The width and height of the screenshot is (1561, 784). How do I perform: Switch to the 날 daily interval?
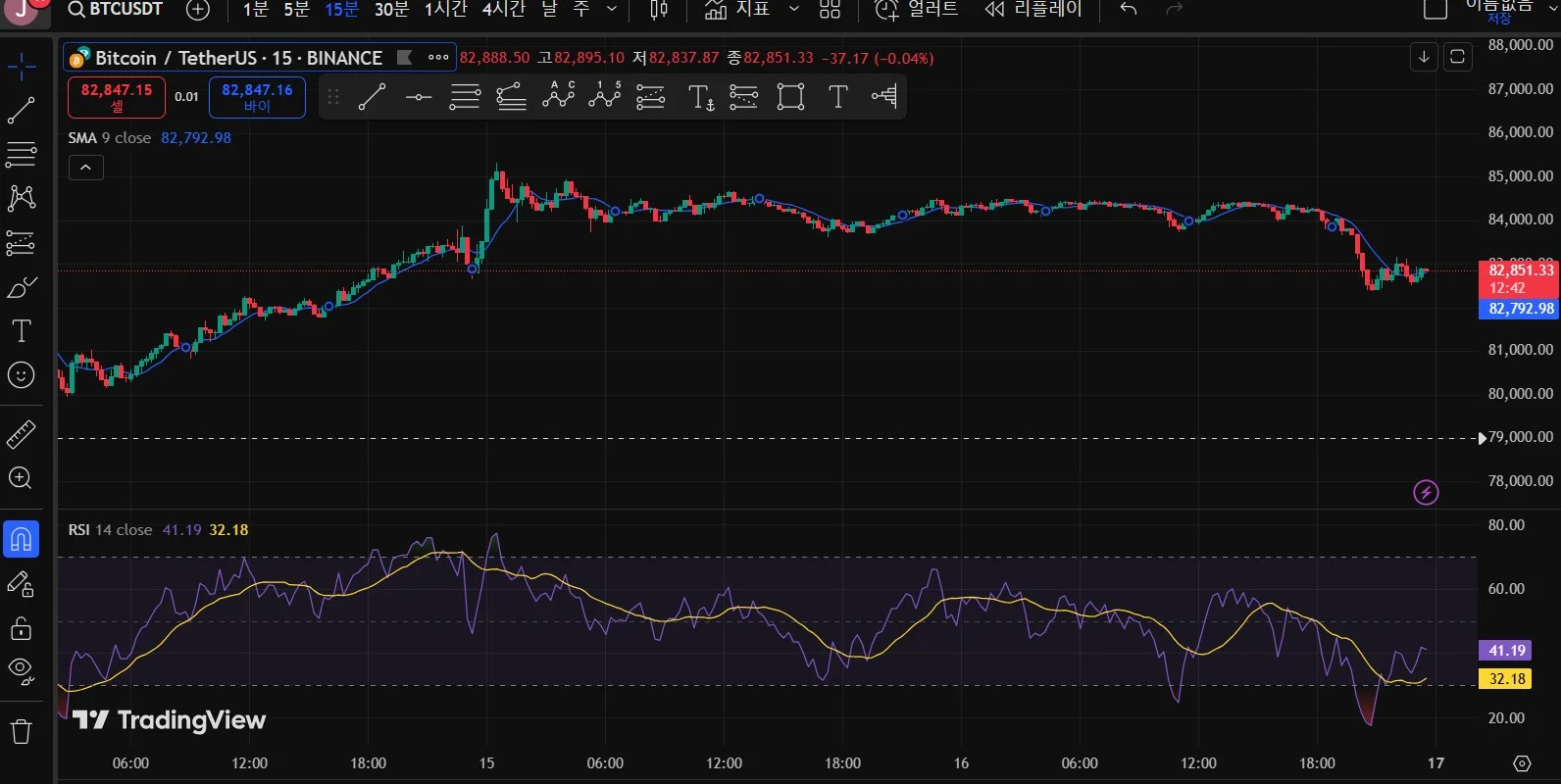[549, 10]
